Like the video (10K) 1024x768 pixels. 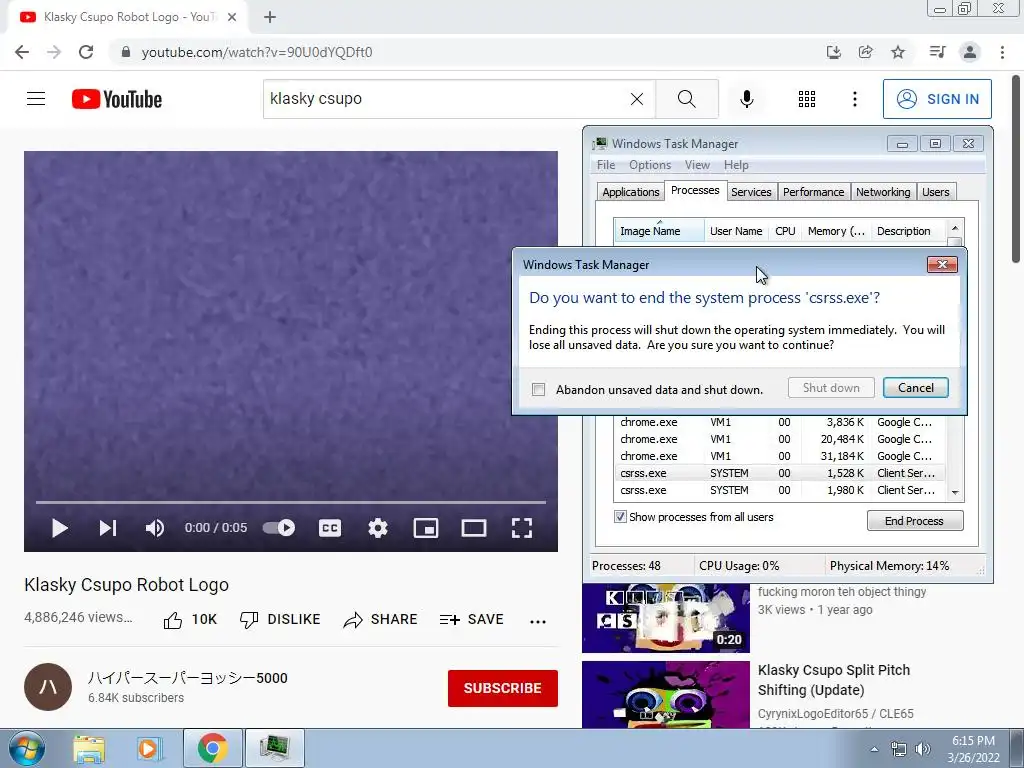[x=190, y=620]
